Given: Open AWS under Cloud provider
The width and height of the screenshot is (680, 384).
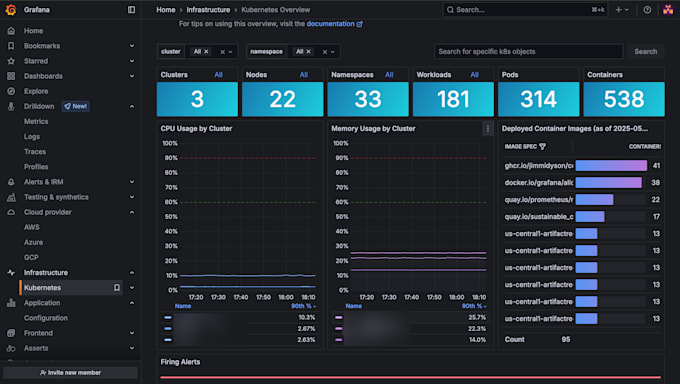Looking at the screenshot, I should [32, 227].
